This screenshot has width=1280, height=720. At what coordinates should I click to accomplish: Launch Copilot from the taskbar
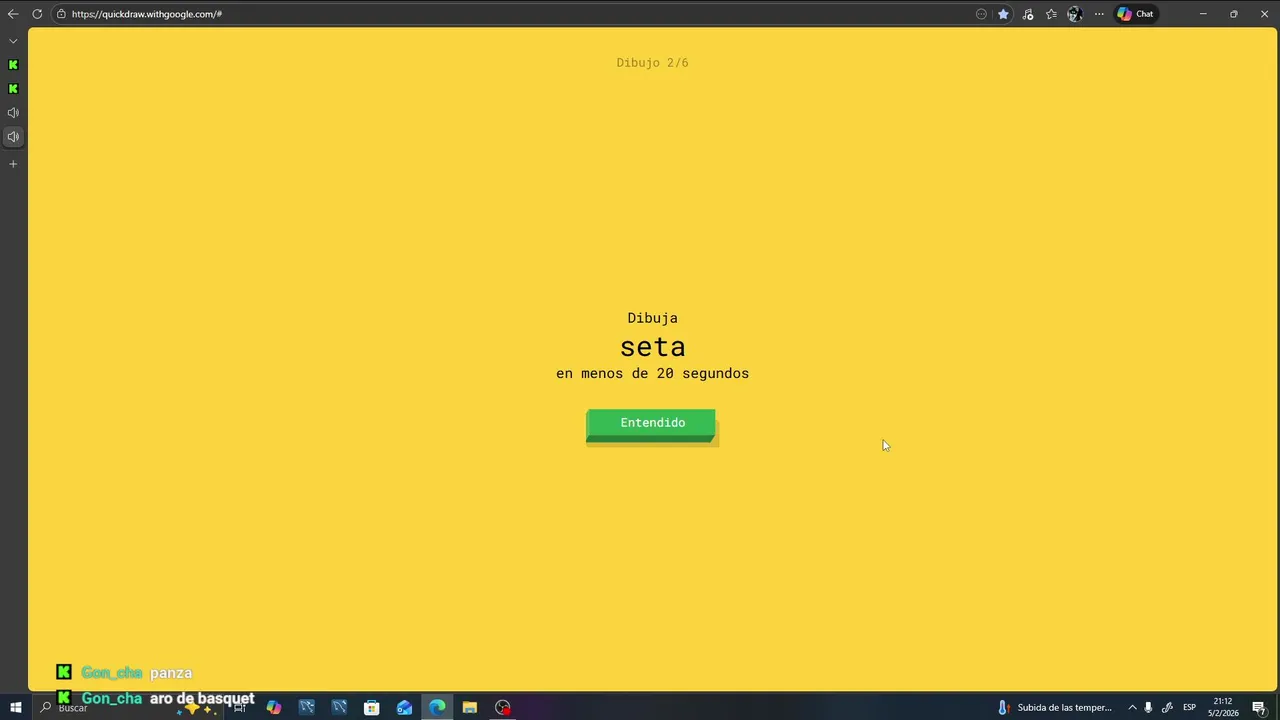pyautogui.click(x=274, y=708)
